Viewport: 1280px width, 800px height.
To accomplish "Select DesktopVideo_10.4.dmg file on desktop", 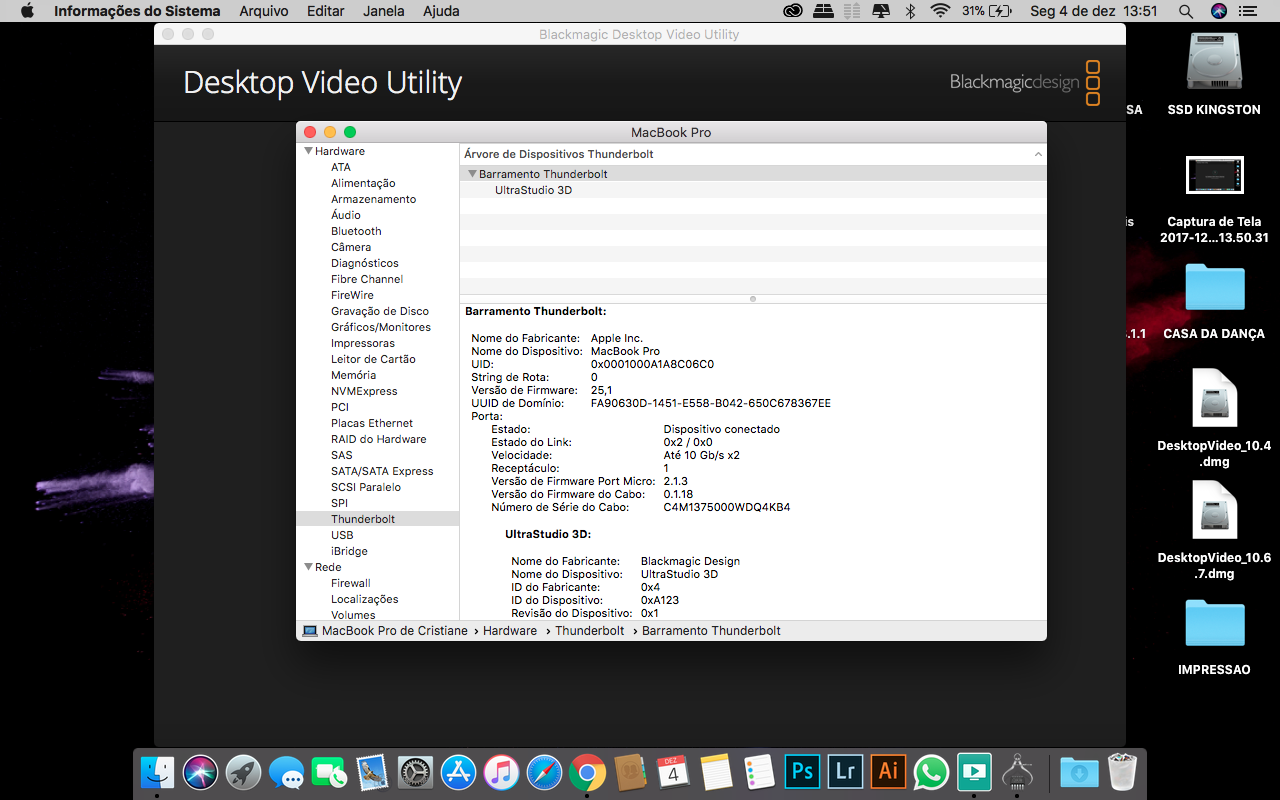I will [x=1214, y=418].
